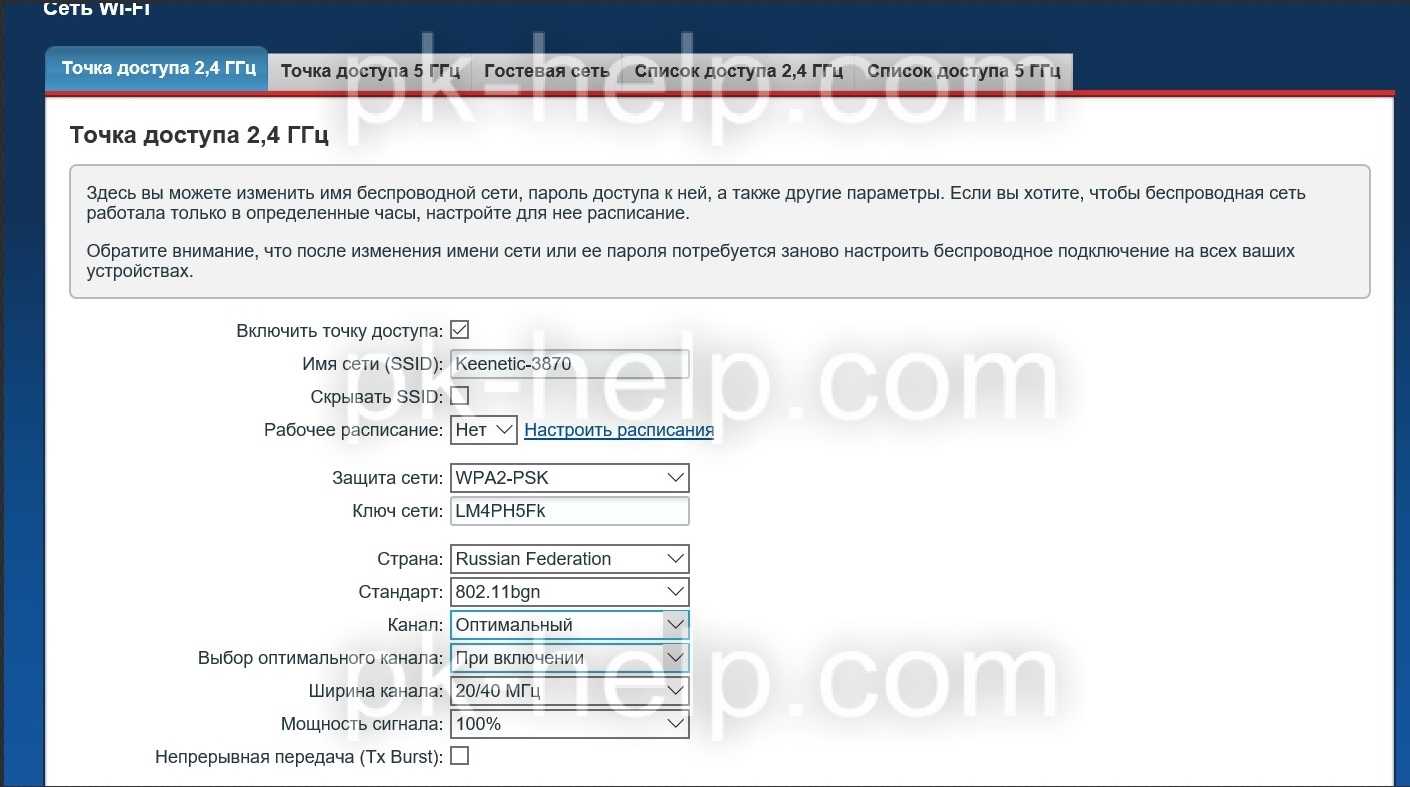Viewport: 1410px width, 787px height.
Task: Open the Страна dropdown showing Russian Federation
Action: (x=569, y=559)
